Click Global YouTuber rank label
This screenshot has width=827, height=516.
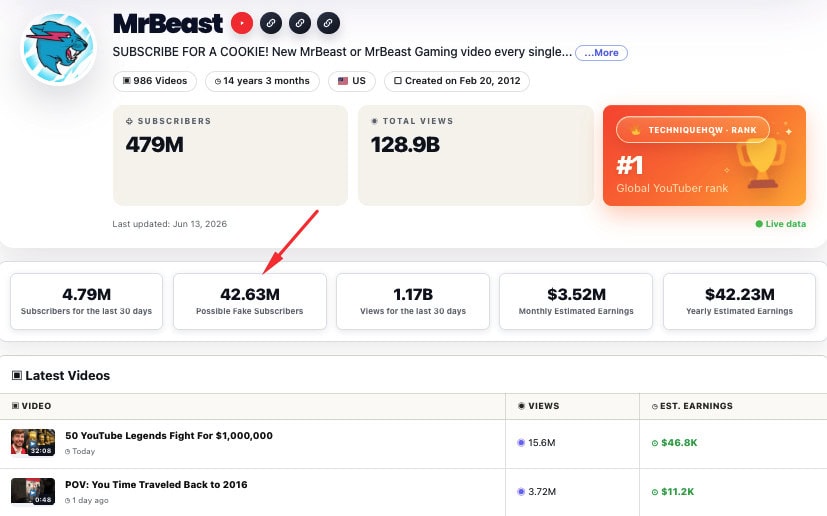pyautogui.click(x=672, y=188)
